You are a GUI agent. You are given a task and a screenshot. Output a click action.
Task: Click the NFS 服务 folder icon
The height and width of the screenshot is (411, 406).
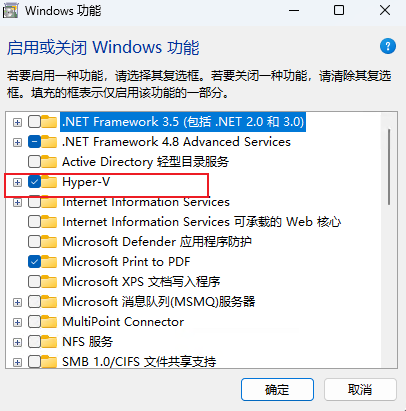49,342
